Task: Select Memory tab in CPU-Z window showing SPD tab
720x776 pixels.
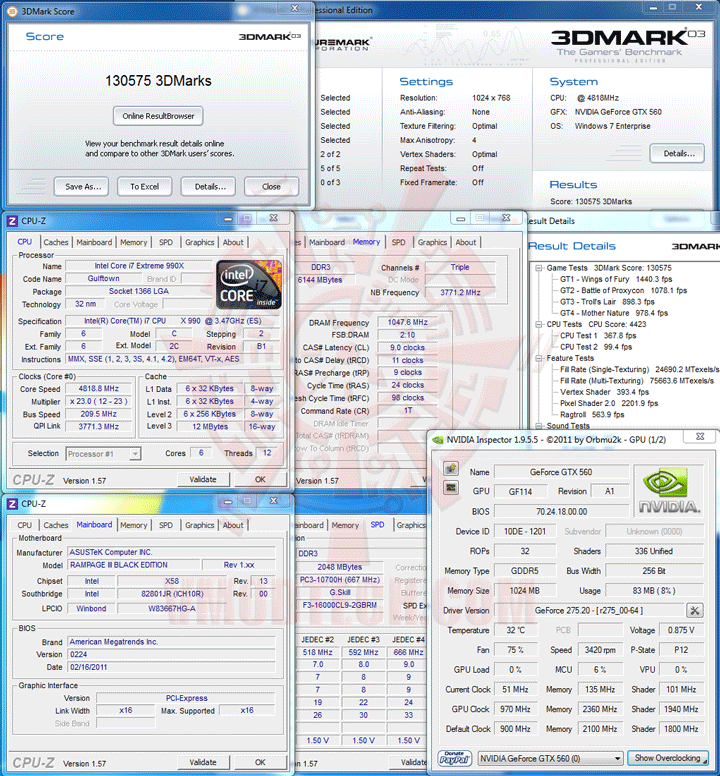Action: click(x=345, y=525)
